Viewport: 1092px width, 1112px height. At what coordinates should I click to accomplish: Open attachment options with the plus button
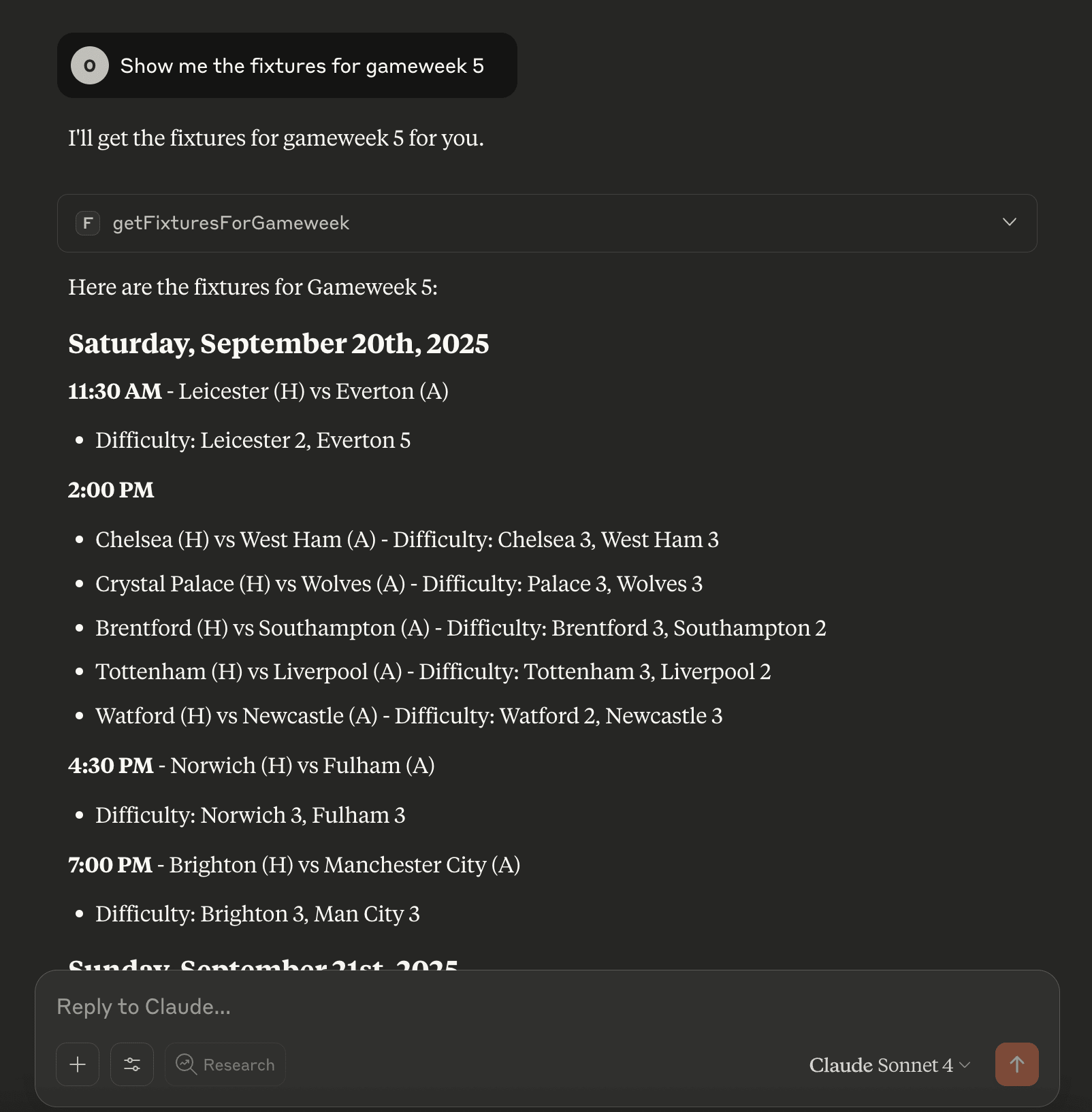point(77,1064)
